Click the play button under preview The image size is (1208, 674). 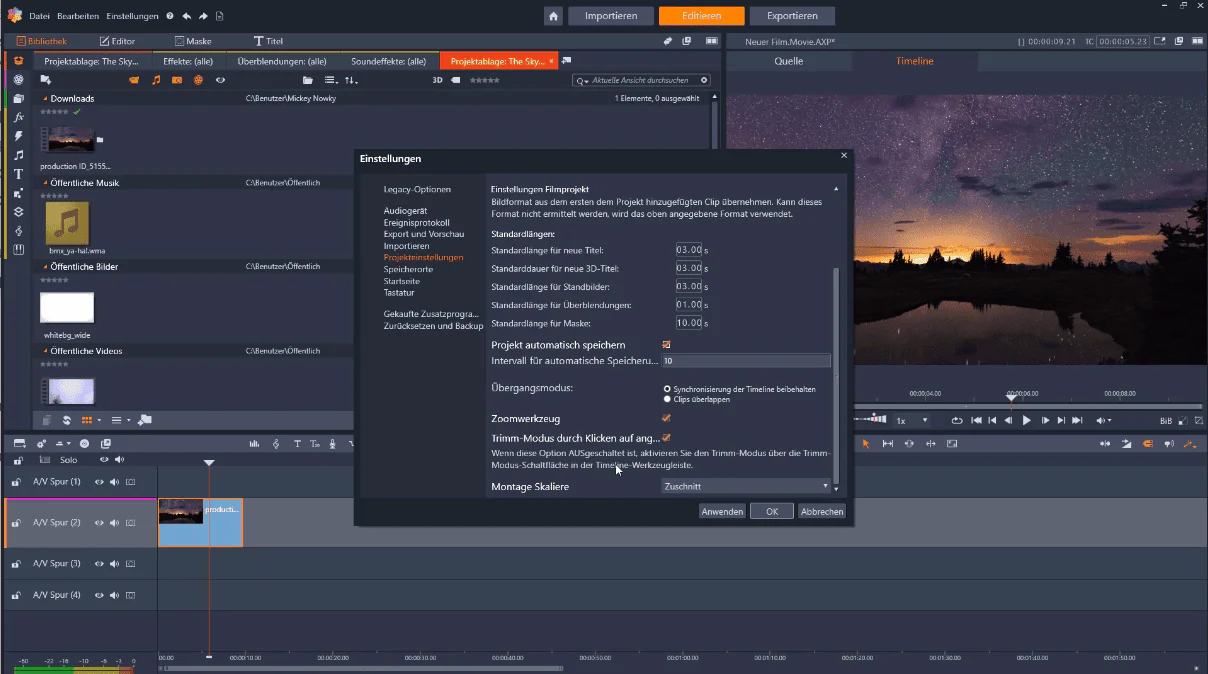[x=1026, y=421]
